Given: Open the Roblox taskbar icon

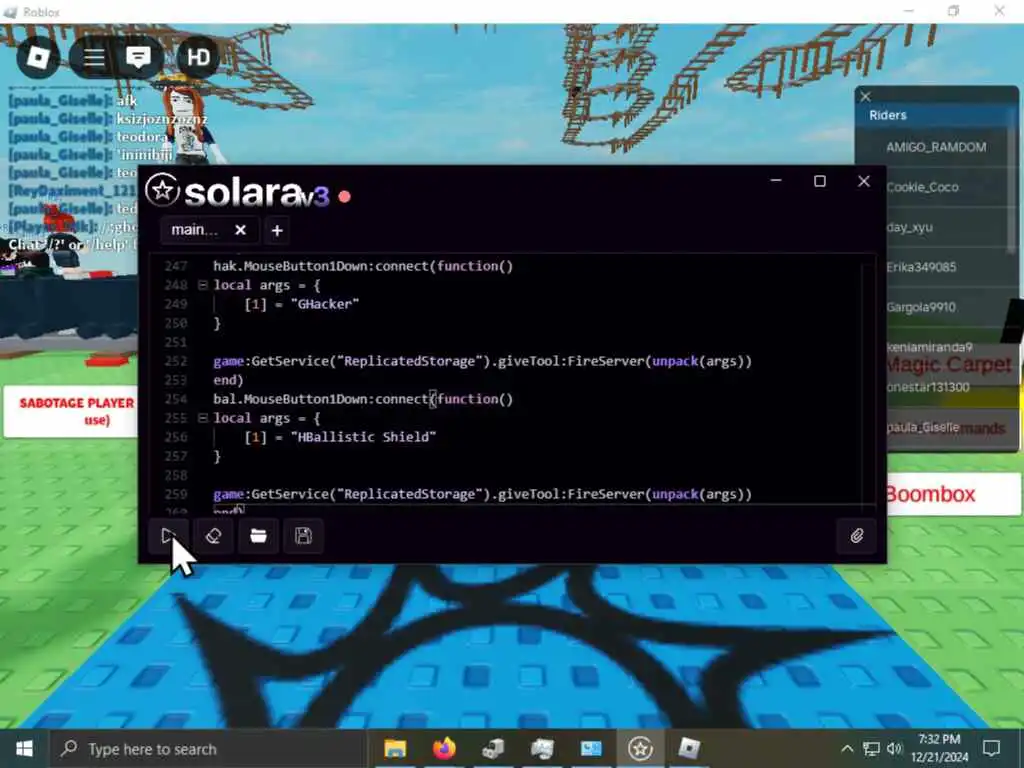Looking at the screenshot, I should point(689,748).
